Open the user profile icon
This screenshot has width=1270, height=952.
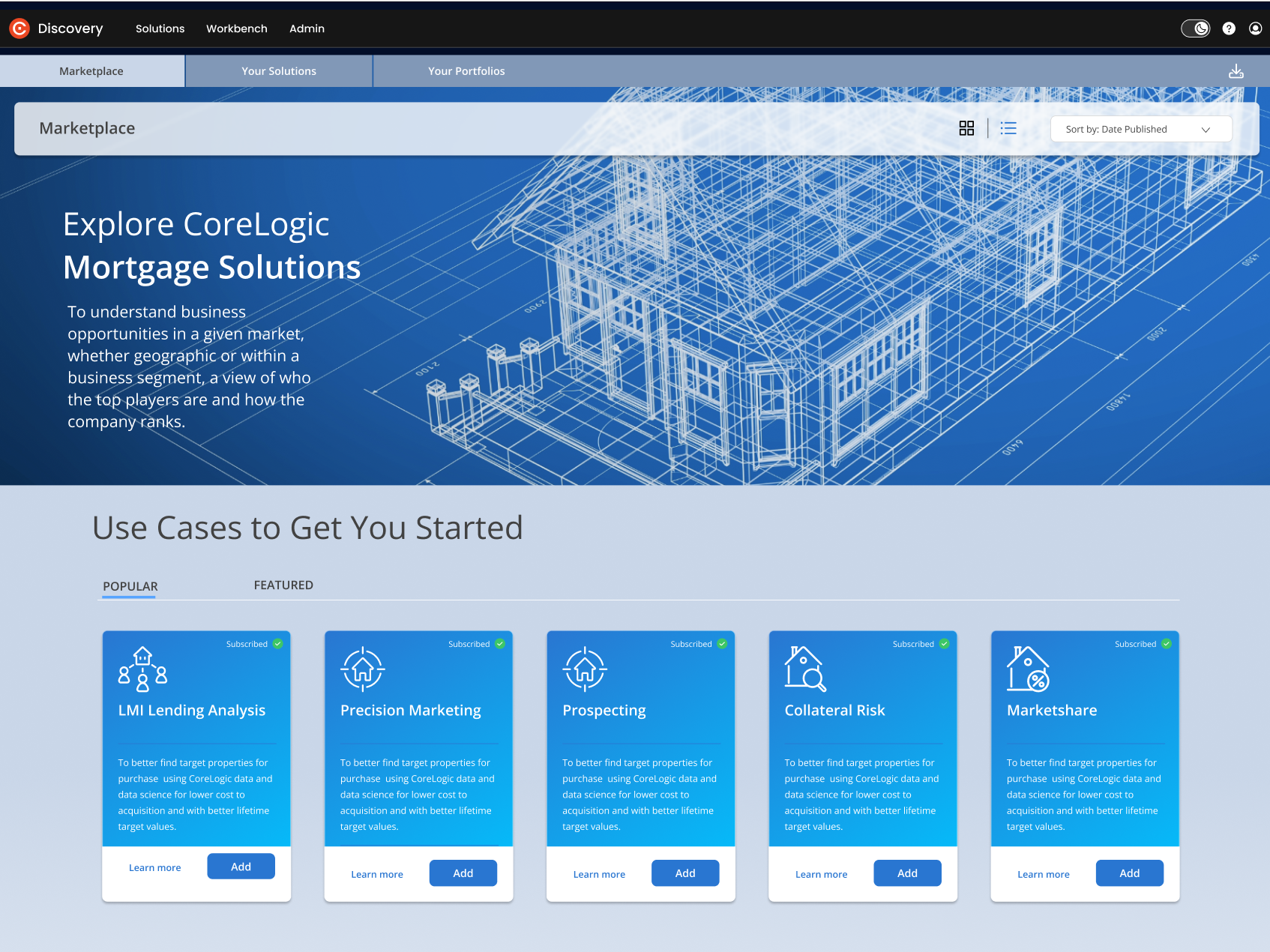(x=1255, y=28)
